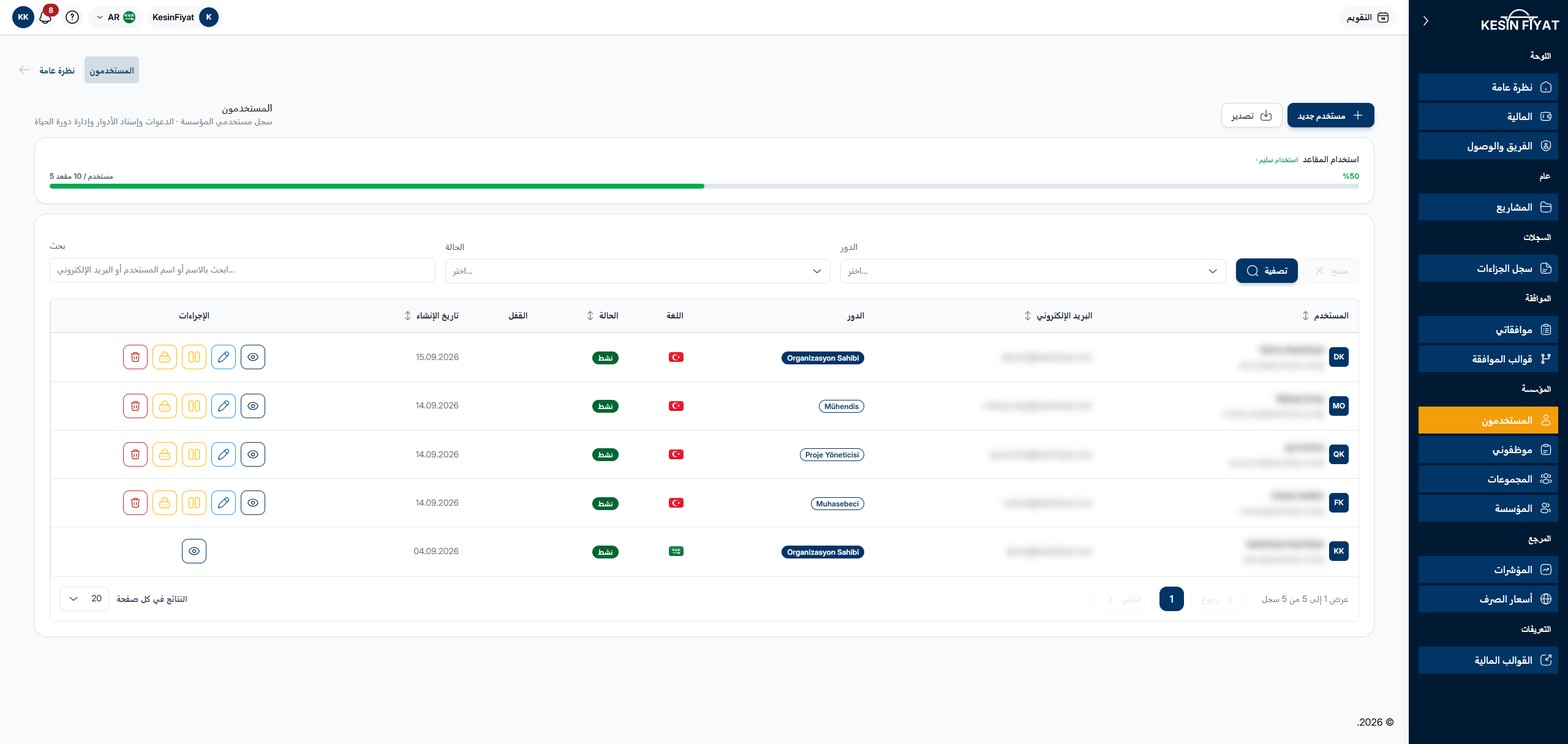The height and width of the screenshot is (744, 1568).
Task: Go to نظرة عامة breadcrumb link
Action: point(58,70)
